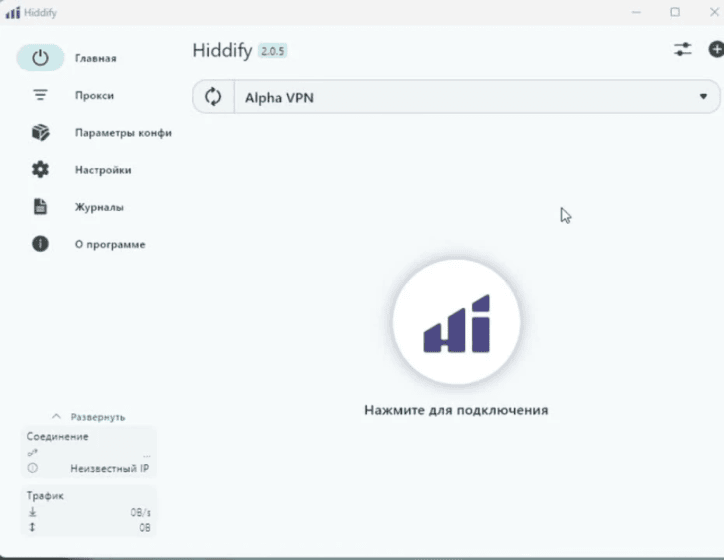The image size is (724, 560).
Task: Open quick settings sliders icon
Action: point(683,49)
